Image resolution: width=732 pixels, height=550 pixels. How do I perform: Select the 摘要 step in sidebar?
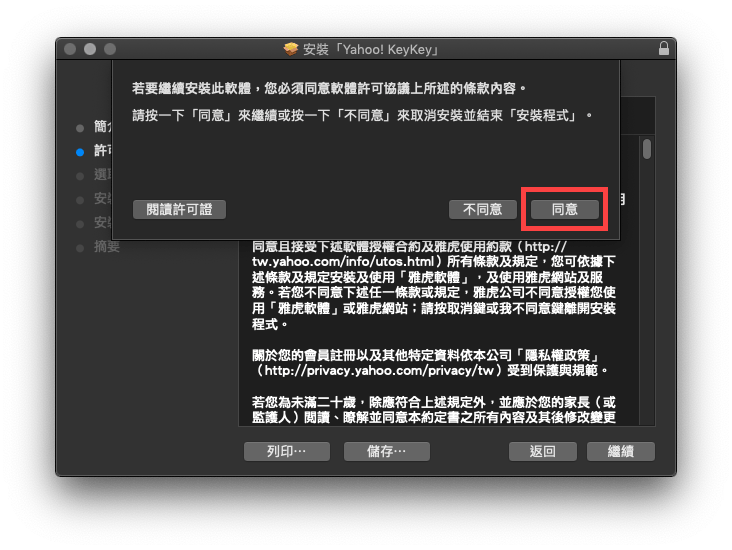pos(106,247)
